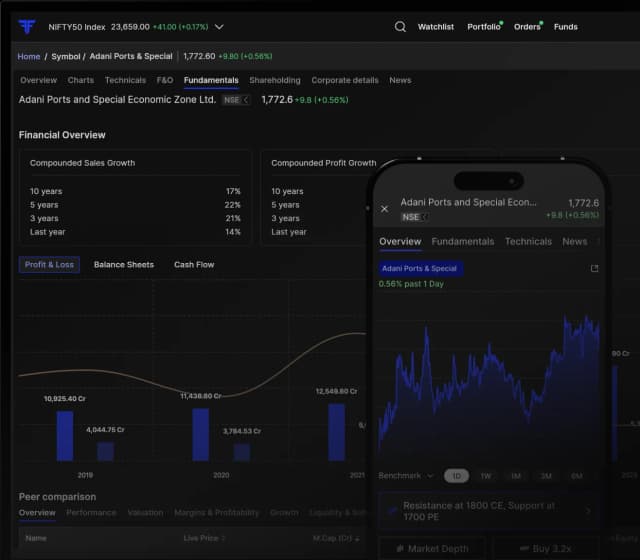Sort peer table by Live Price
Screen dimensions: 640x560
click(204, 538)
